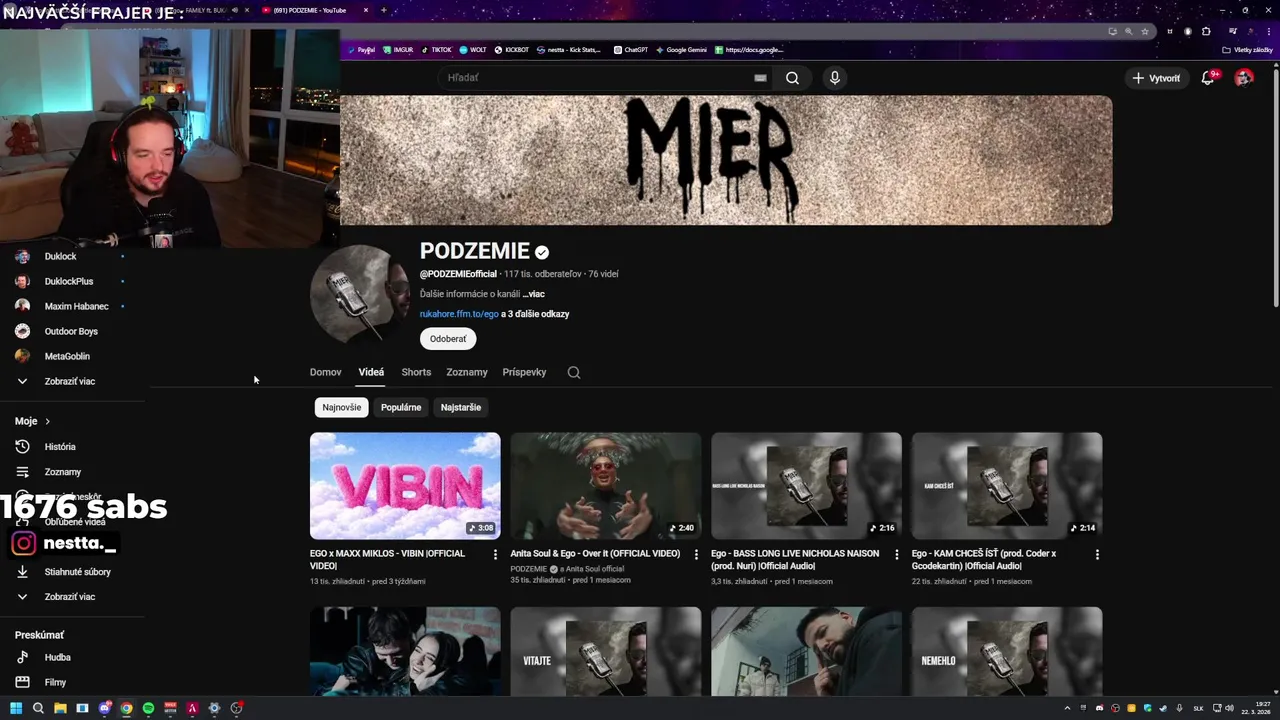Open BASS LONG LIVE NICHOLAS NAISON thumbnail
This screenshot has height=720, width=1280.
click(806, 486)
